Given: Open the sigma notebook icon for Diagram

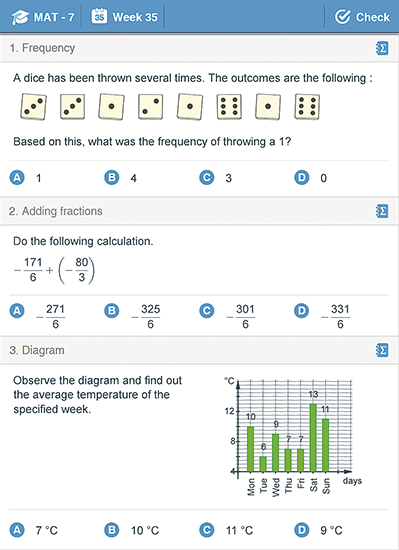Looking at the screenshot, I should coord(382,350).
